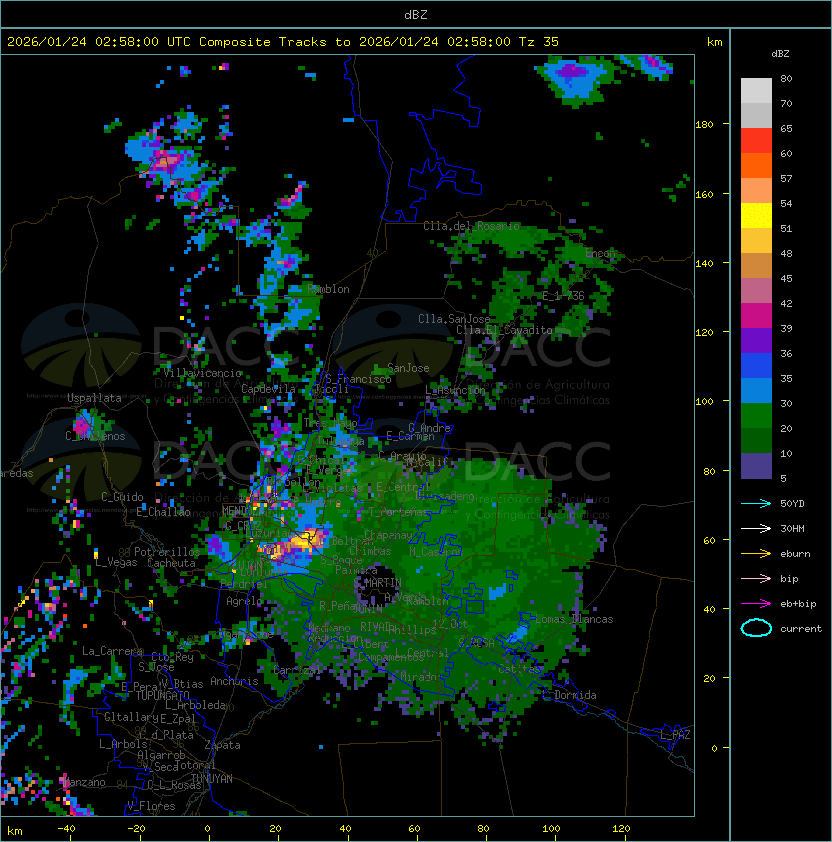The height and width of the screenshot is (842, 832).
Task: Select the purple 36–39 dBZ swatch
Action: 756,340
